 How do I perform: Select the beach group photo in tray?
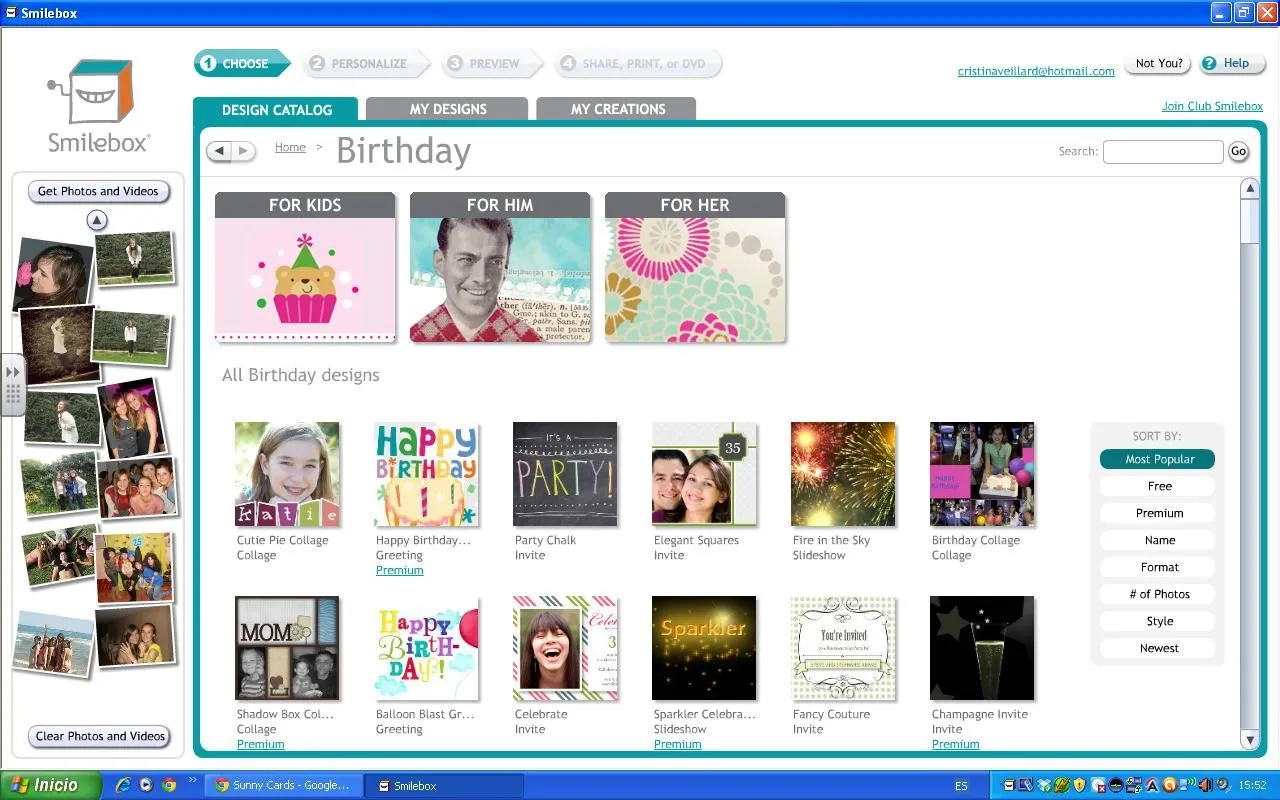pos(54,642)
